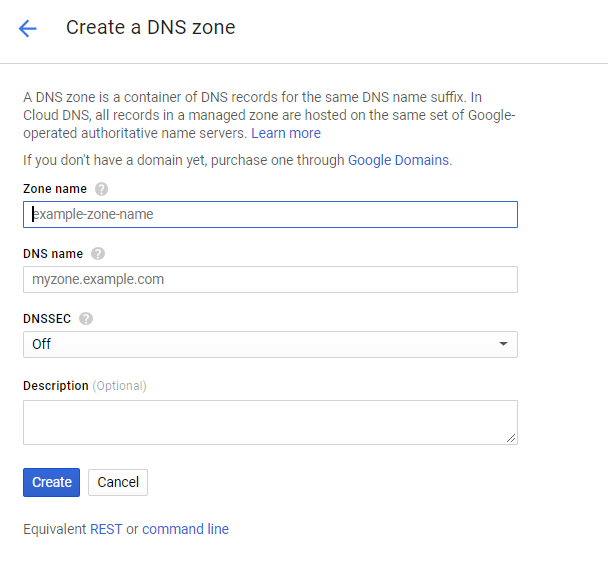This screenshot has height=581, width=608.
Task: Click inside the Description text area
Action: coord(270,422)
